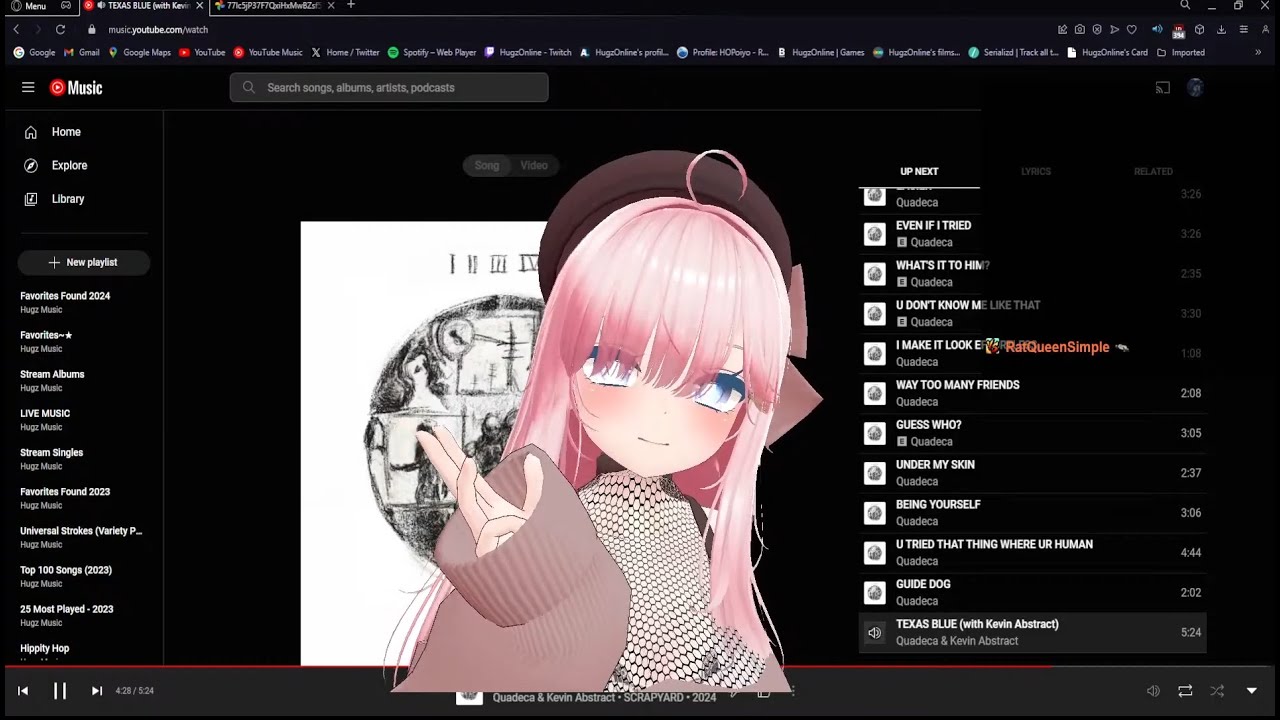Click the YouTube Music logo
This screenshot has height=720, width=1280.
[76, 88]
